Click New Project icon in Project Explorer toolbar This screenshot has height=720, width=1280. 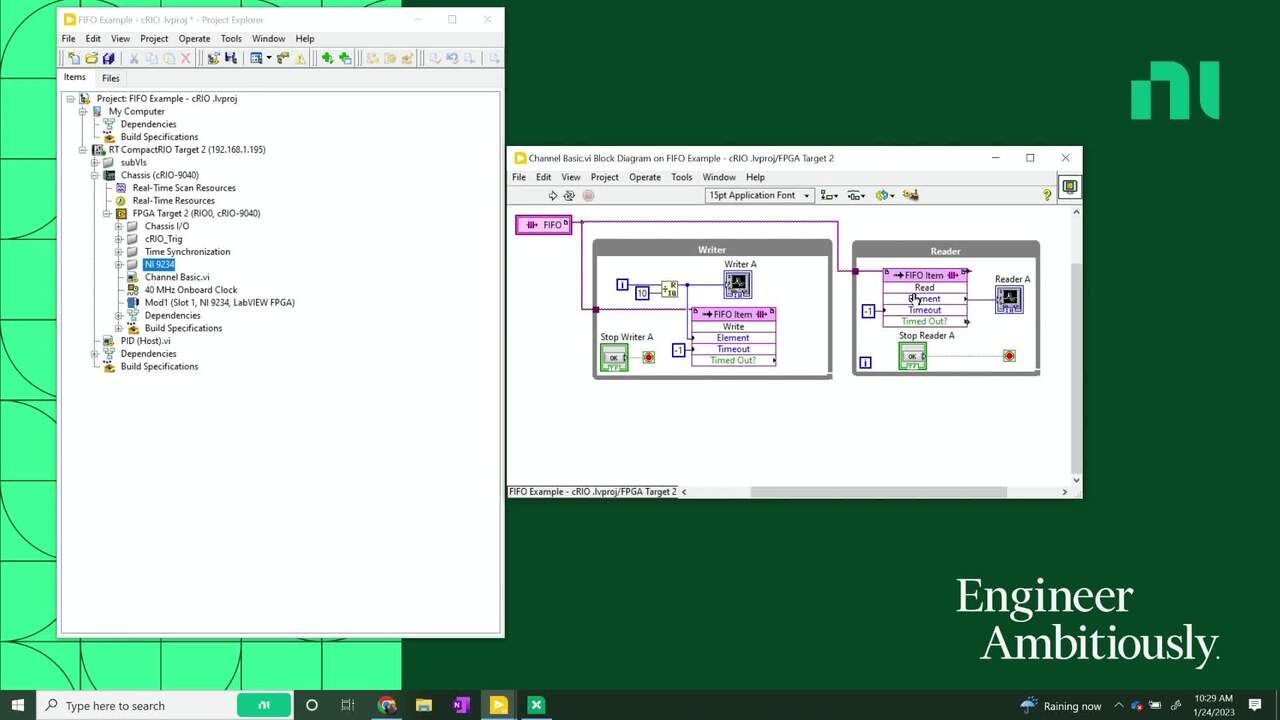(x=74, y=58)
